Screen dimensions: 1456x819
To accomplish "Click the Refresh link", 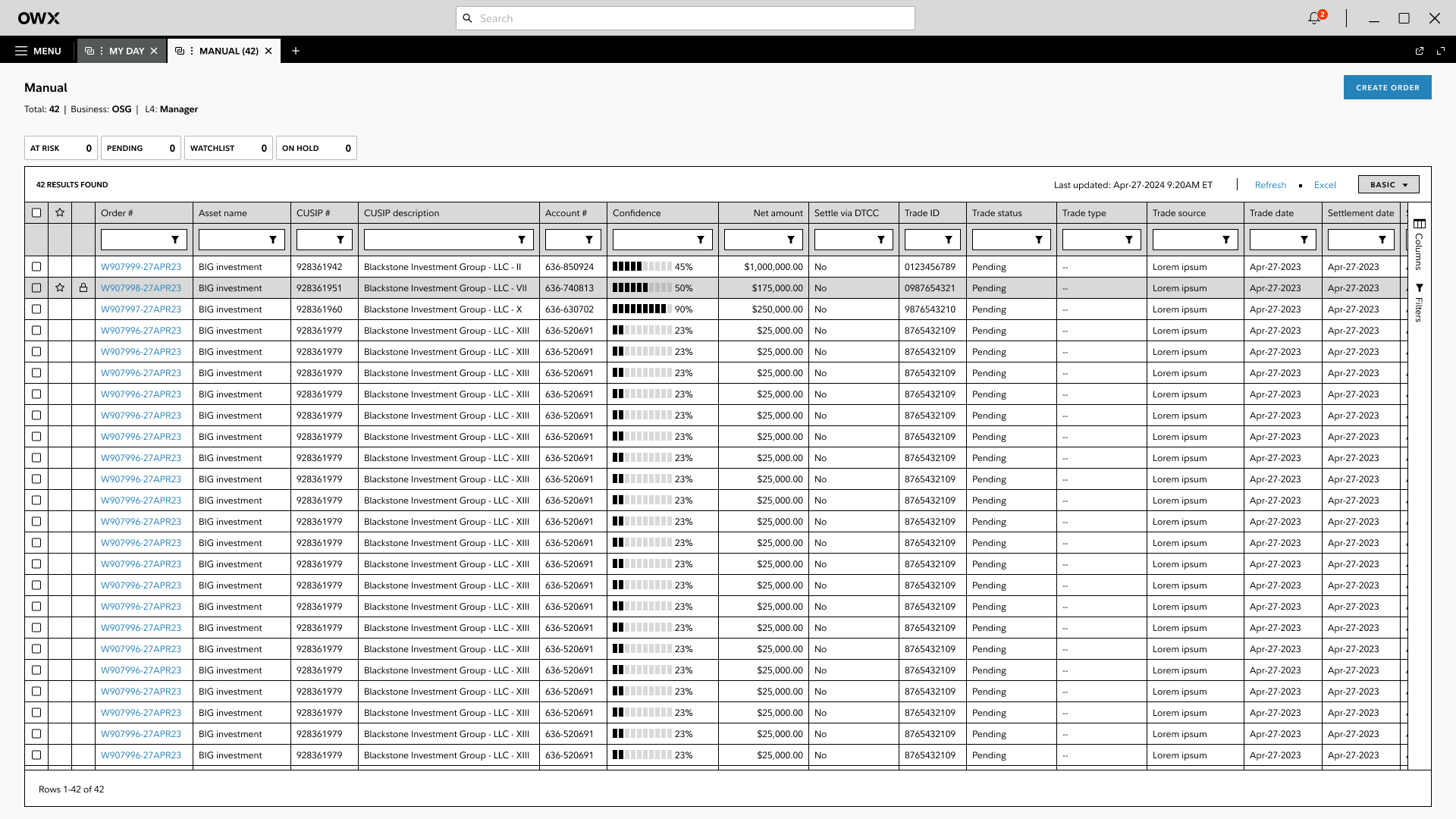I will coord(1270,185).
